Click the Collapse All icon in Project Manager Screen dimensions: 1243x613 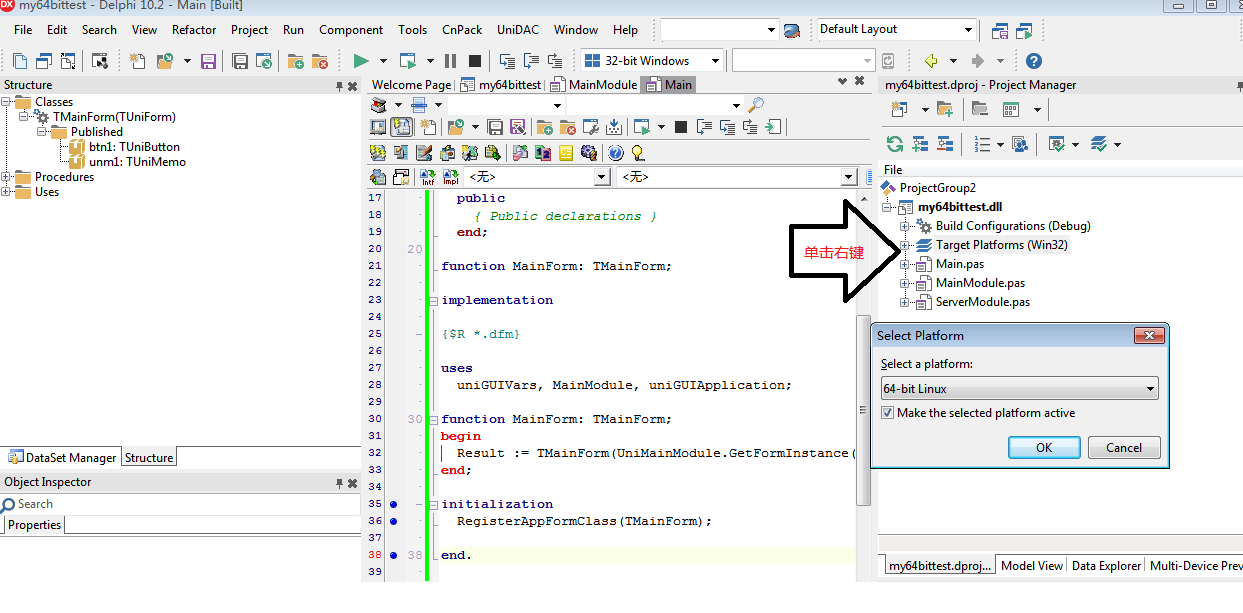[945, 143]
